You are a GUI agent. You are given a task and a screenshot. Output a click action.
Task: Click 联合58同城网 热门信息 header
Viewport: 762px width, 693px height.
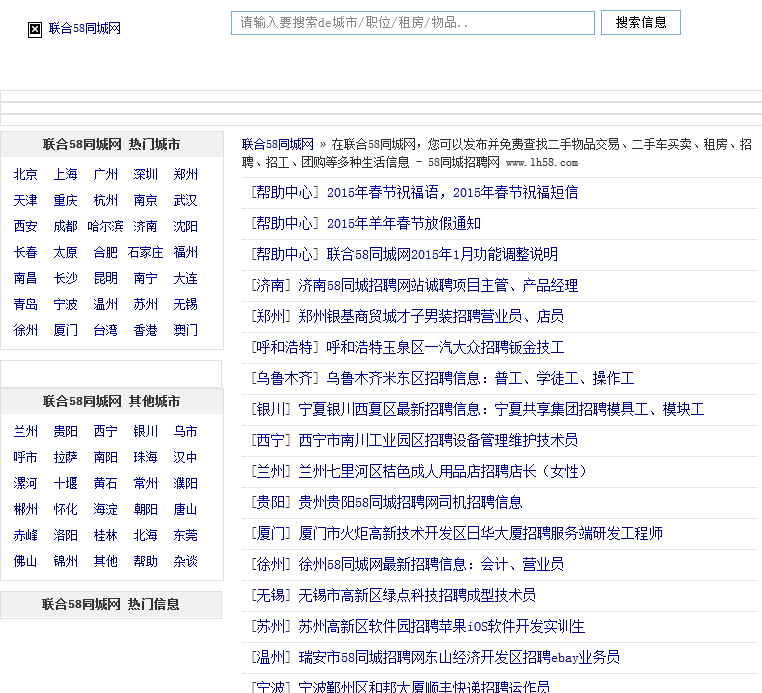(111, 605)
